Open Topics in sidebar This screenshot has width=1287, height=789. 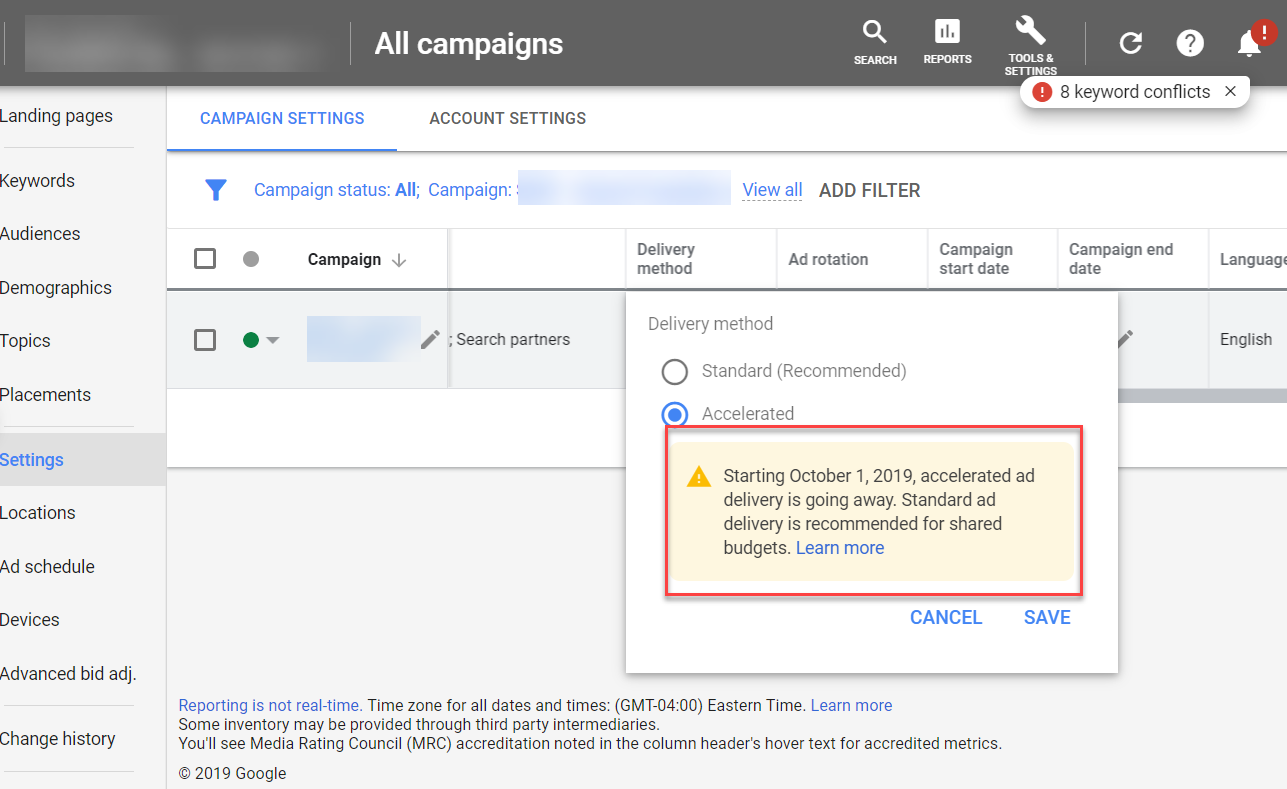click(25, 341)
